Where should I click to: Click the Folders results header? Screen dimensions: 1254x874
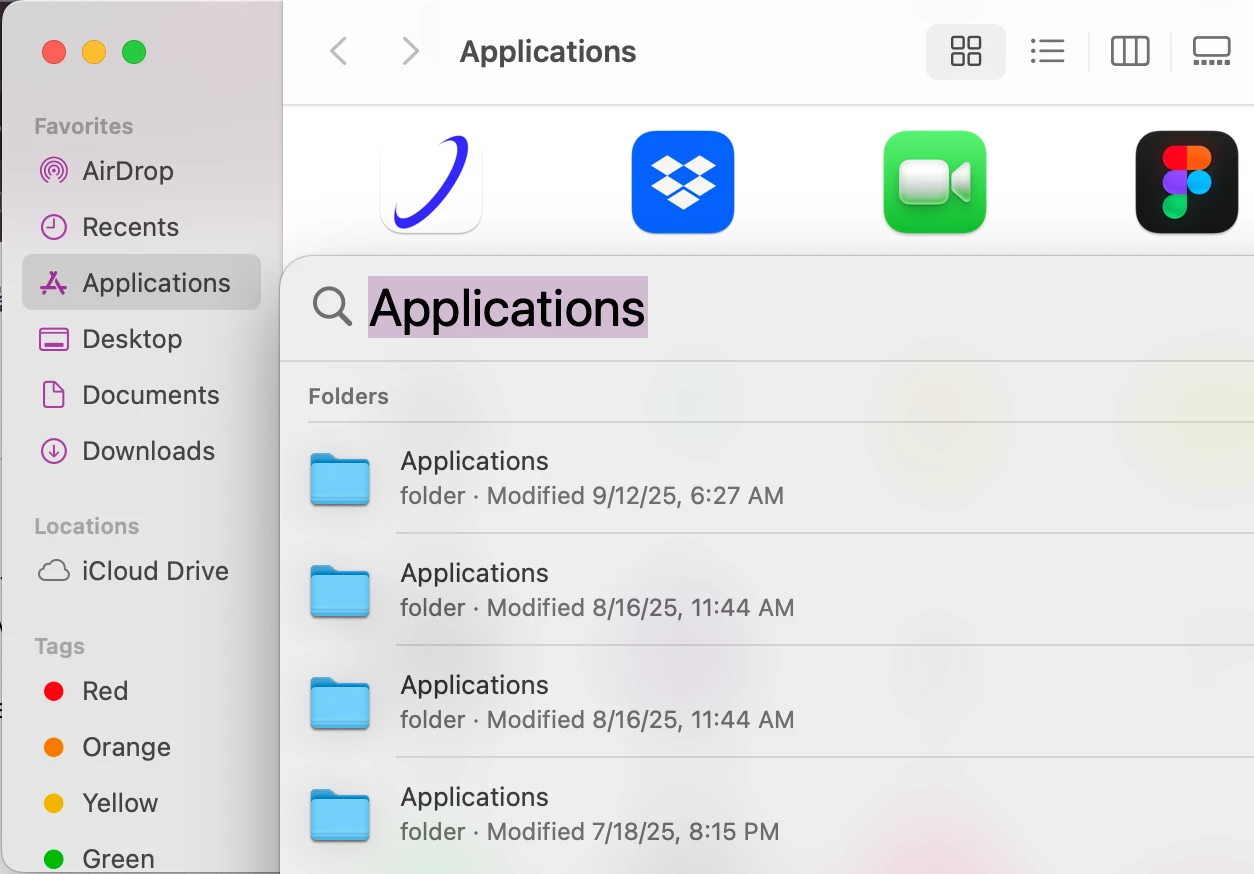pos(348,396)
